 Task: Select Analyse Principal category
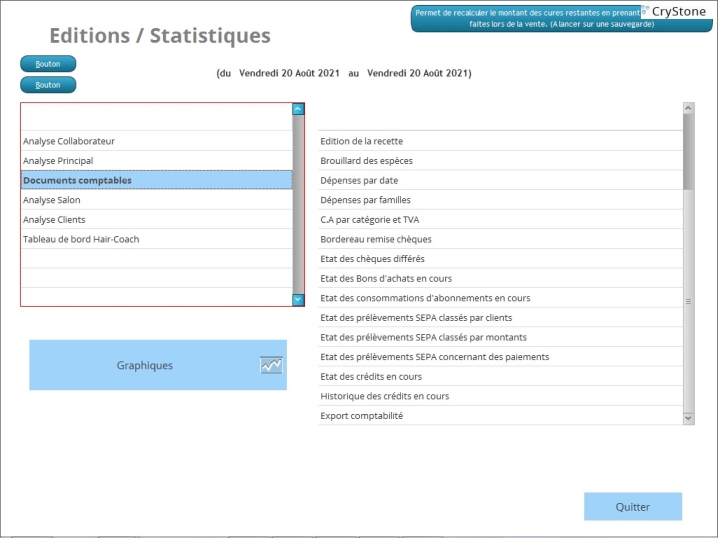click(x=157, y=161)
